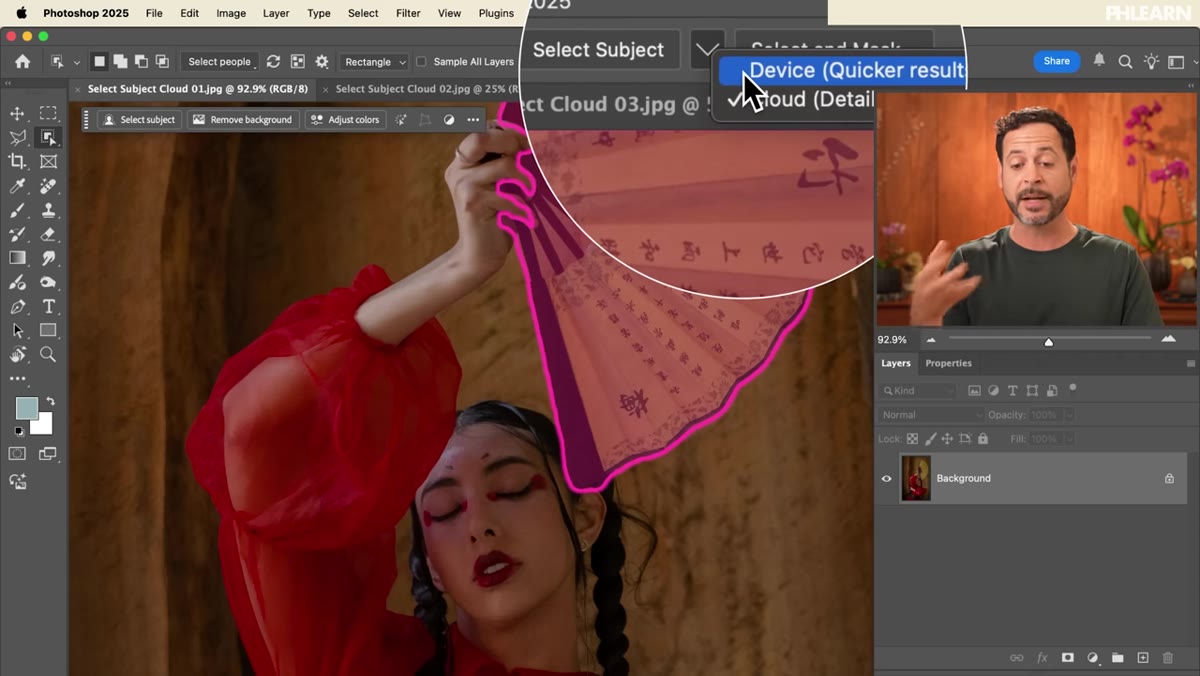Select the Path Selection tool
Image resolution: width=1200 pixels, height=676 pixels.
tap(17, 330)
